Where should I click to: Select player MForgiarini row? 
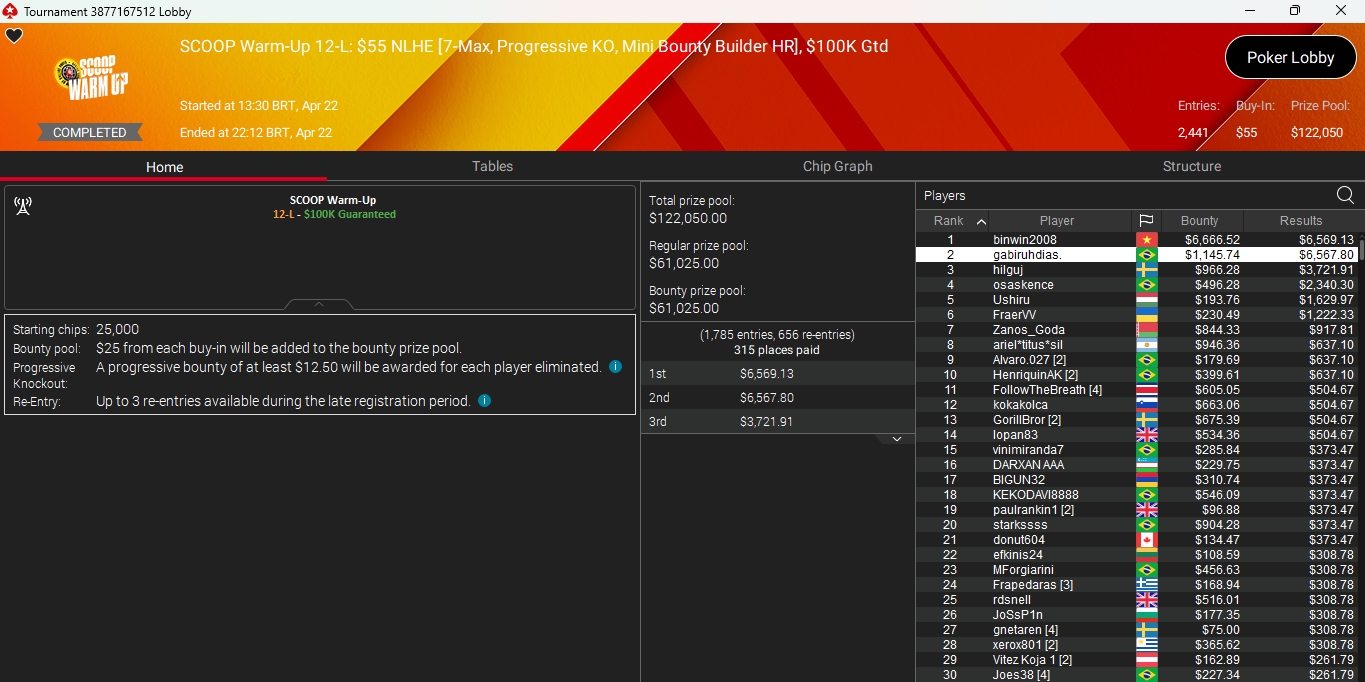coord(1137,570)
